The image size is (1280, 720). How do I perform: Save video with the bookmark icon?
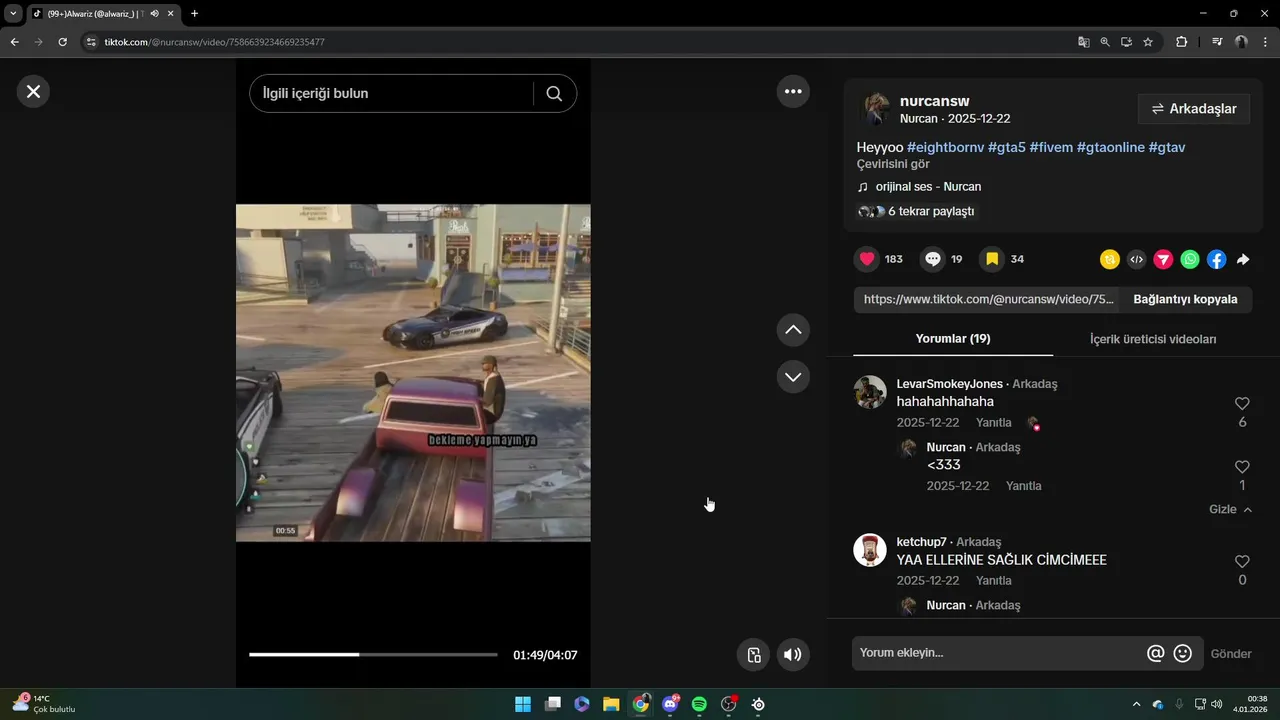pos(992,259)
